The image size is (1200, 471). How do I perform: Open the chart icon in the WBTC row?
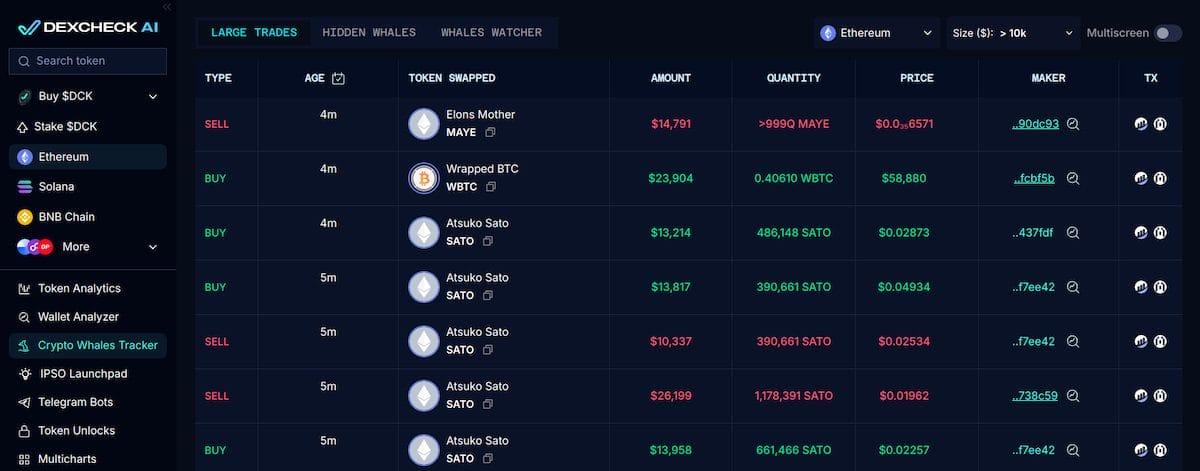click(x=1141, y=178)
